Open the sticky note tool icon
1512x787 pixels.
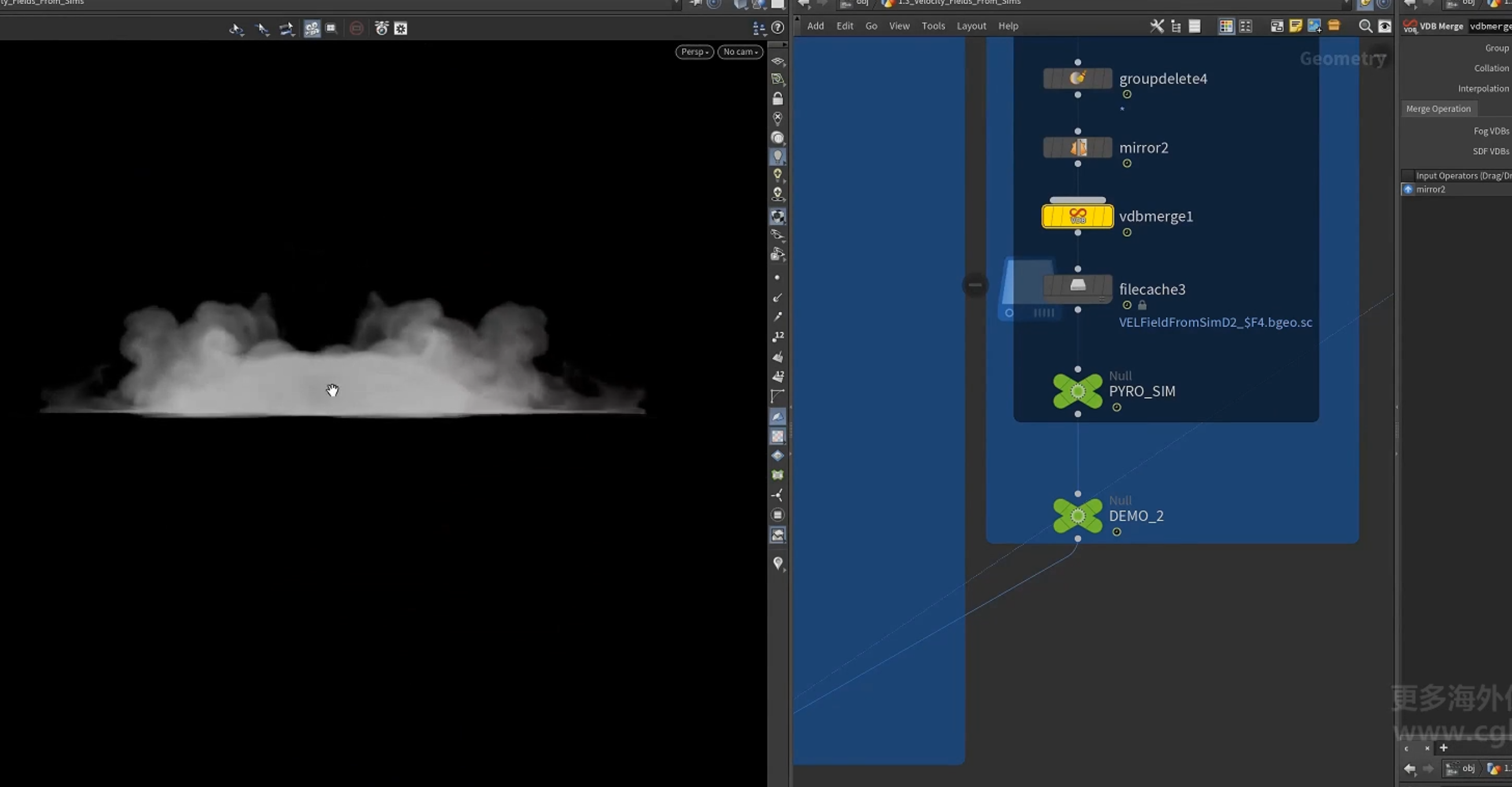coord(1296,26)
